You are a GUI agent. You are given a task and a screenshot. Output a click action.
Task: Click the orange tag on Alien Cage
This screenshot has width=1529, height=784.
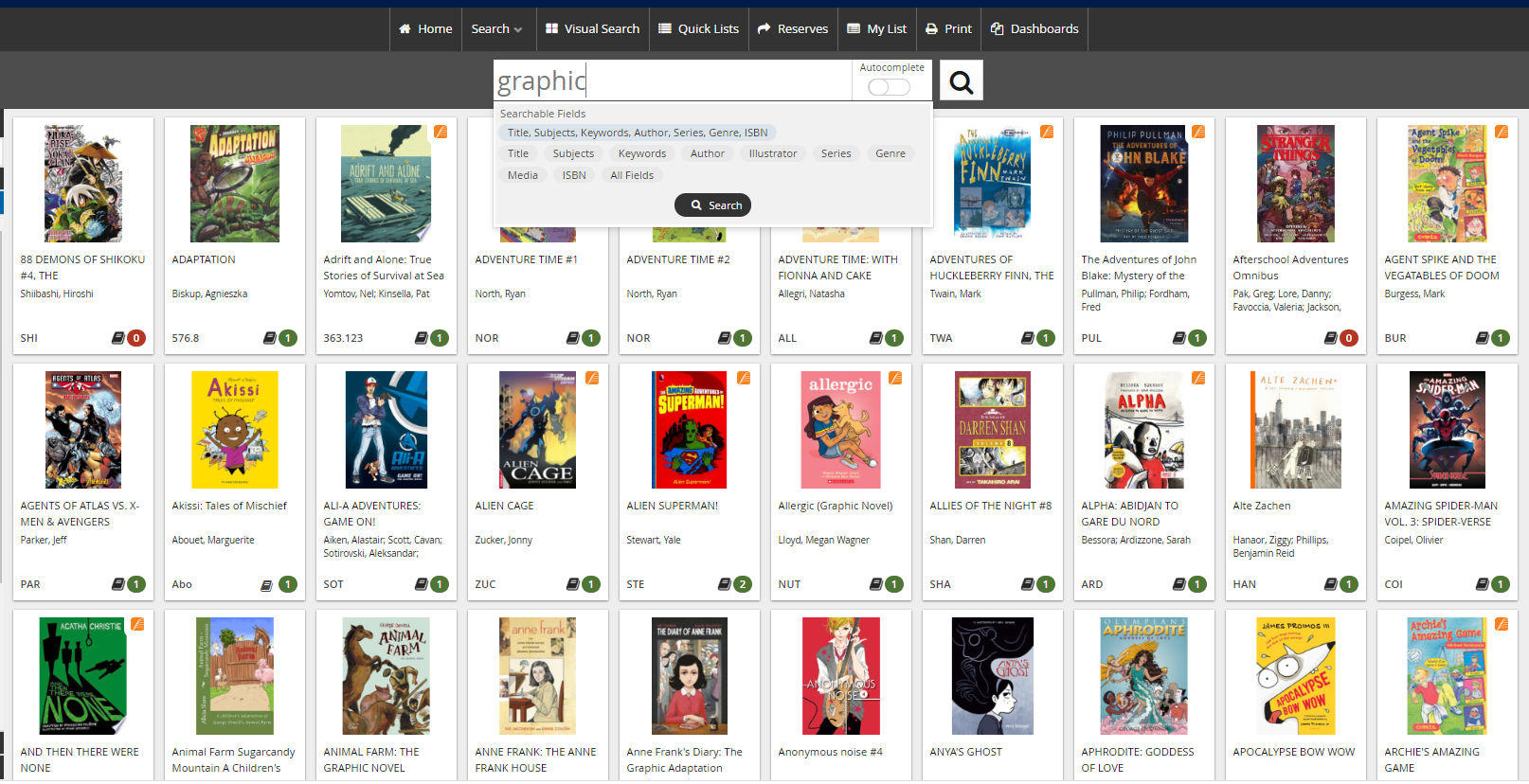(592, 378)
